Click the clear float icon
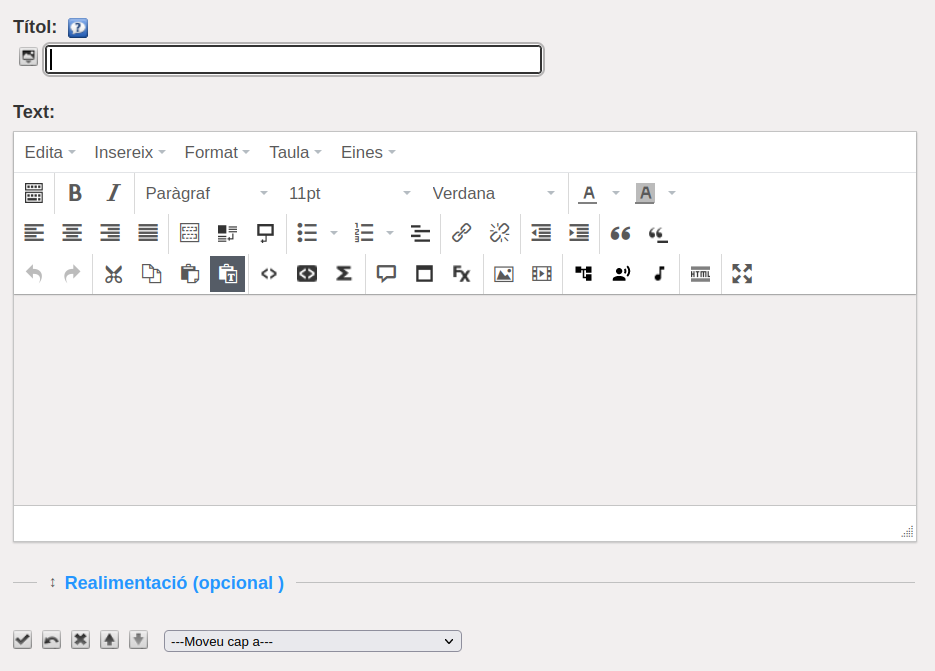The image size is (935, 671). (x=227, y=233)
